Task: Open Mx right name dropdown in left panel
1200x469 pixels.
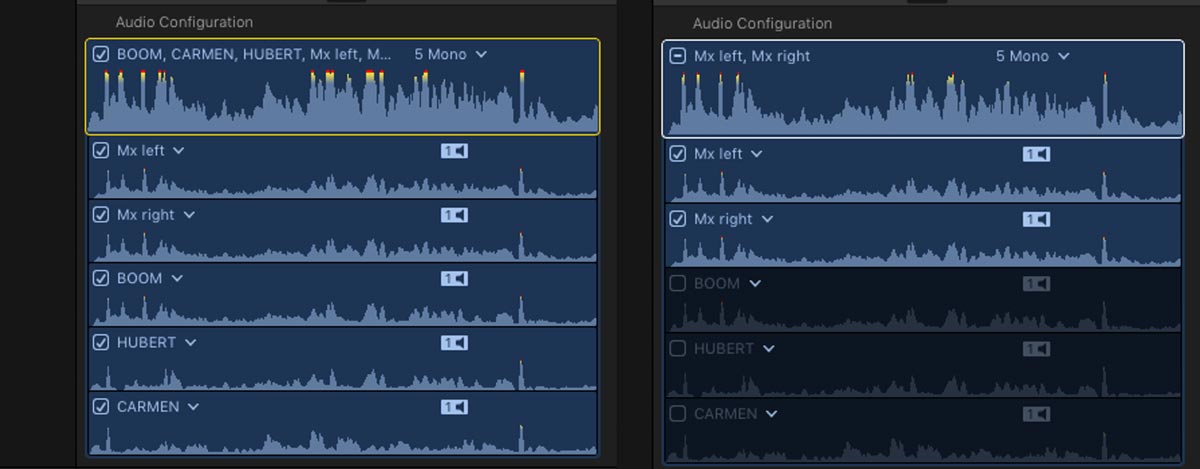Action: click(188, 215)
